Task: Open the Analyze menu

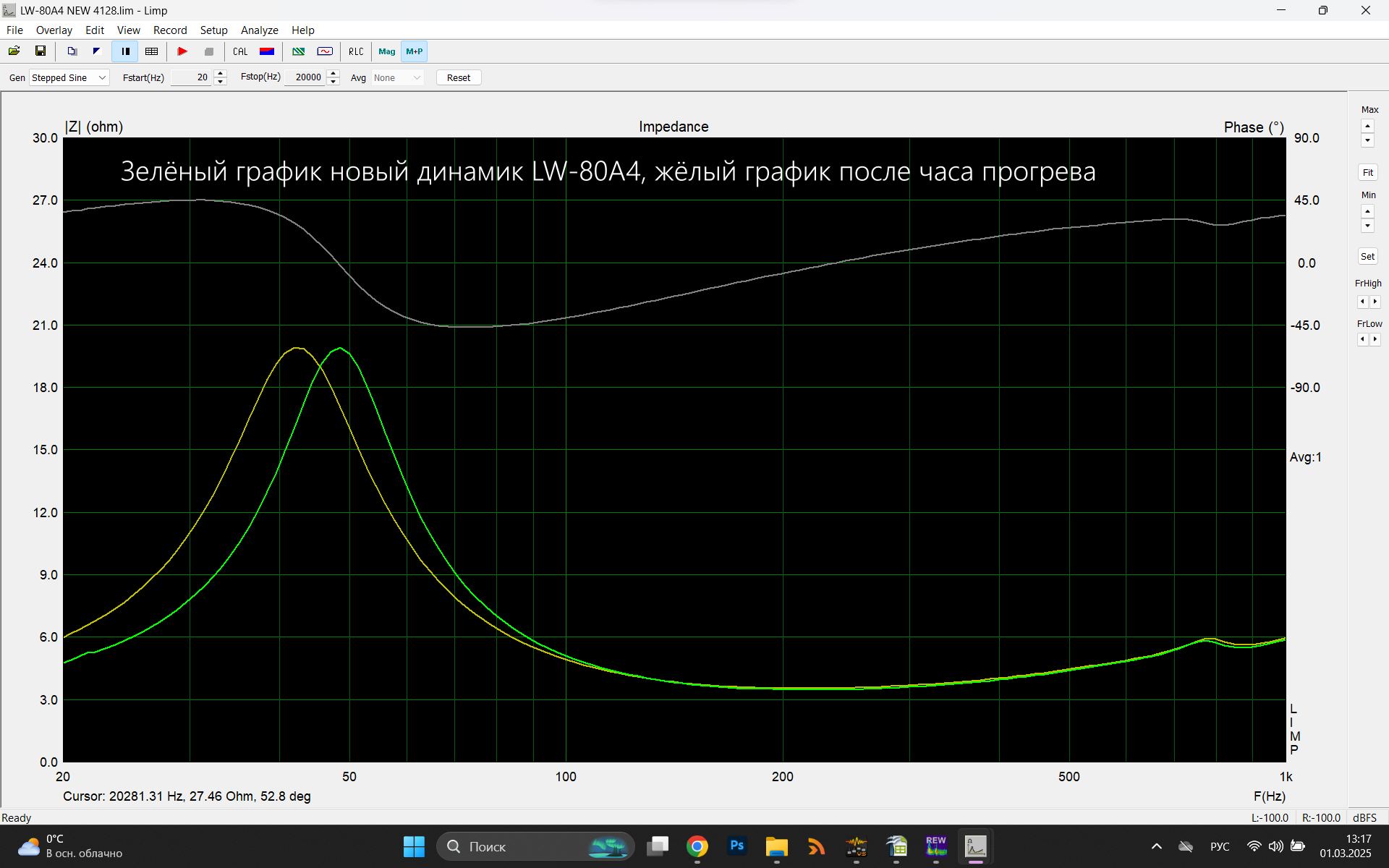Action: pyautogui.click(x=259, y=30)
